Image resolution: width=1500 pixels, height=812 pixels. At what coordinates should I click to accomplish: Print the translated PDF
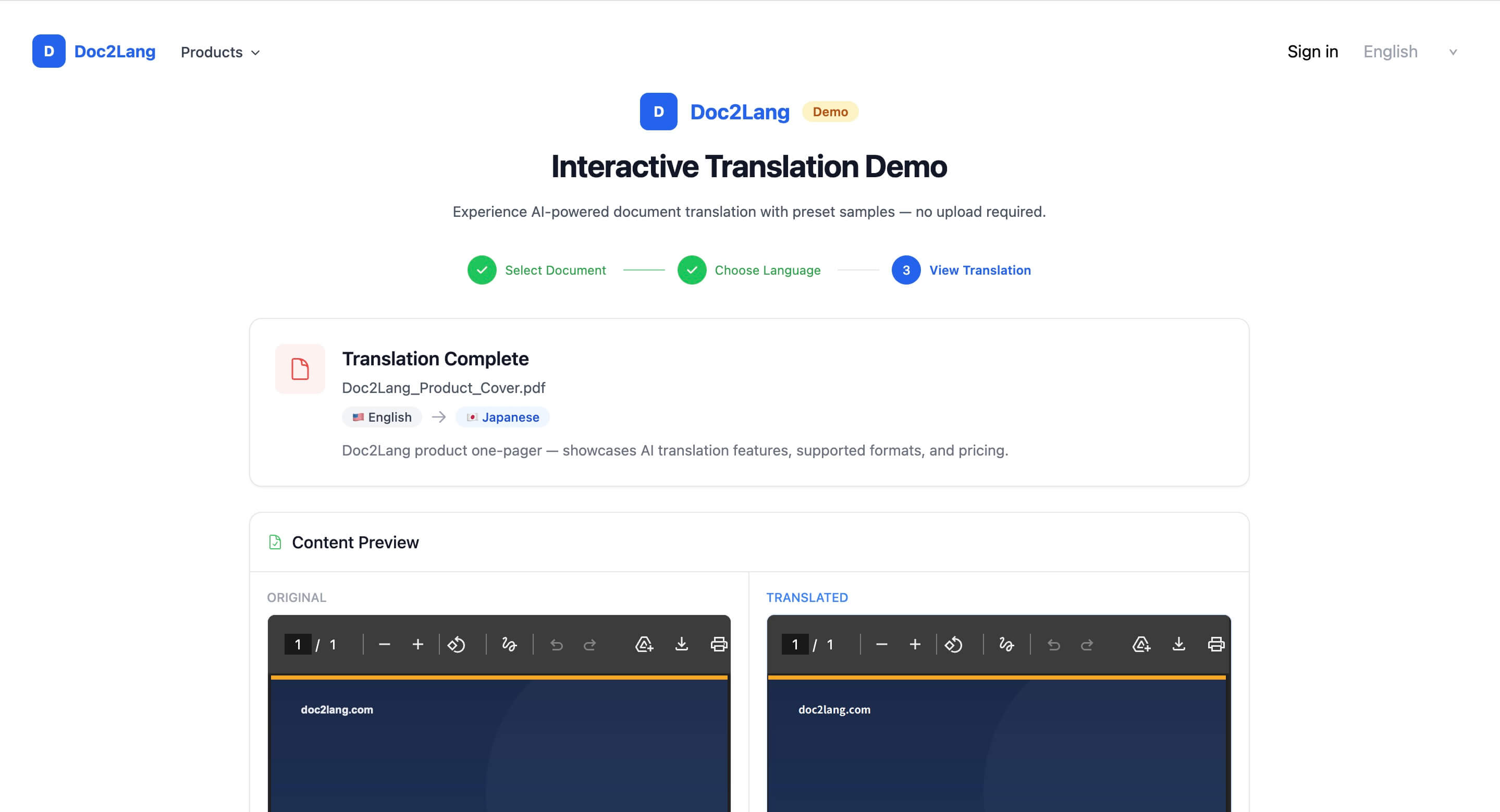pyautogui.click(x=1216, y=644)
